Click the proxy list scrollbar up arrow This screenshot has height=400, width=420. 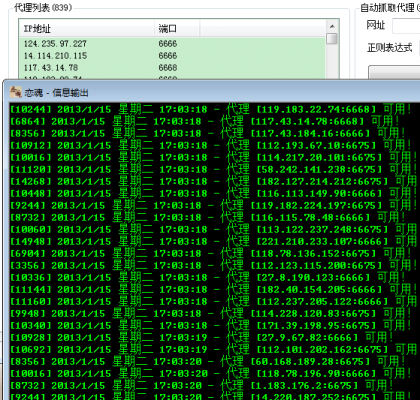pos(332,26)
